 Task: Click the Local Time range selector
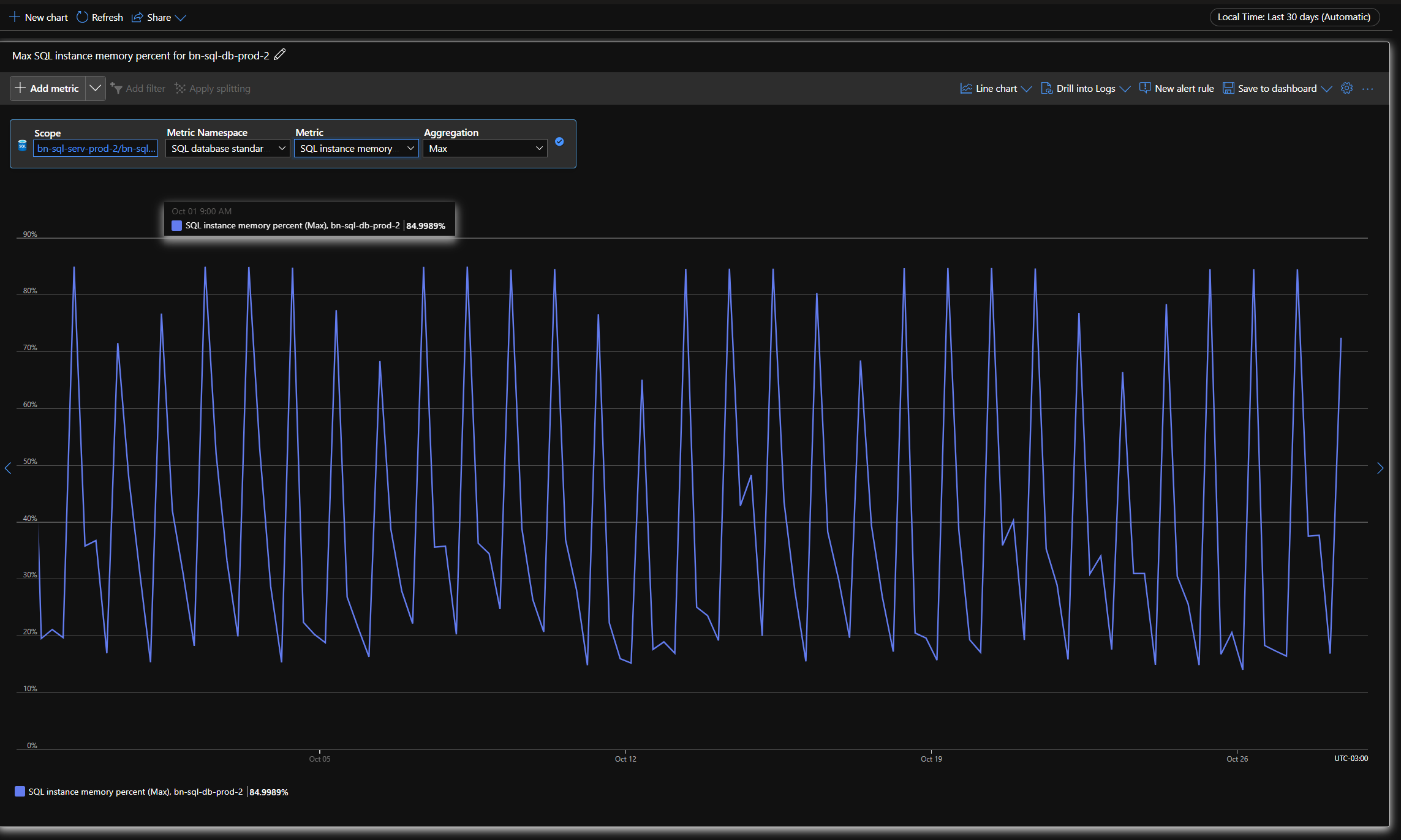[1294, 17]
